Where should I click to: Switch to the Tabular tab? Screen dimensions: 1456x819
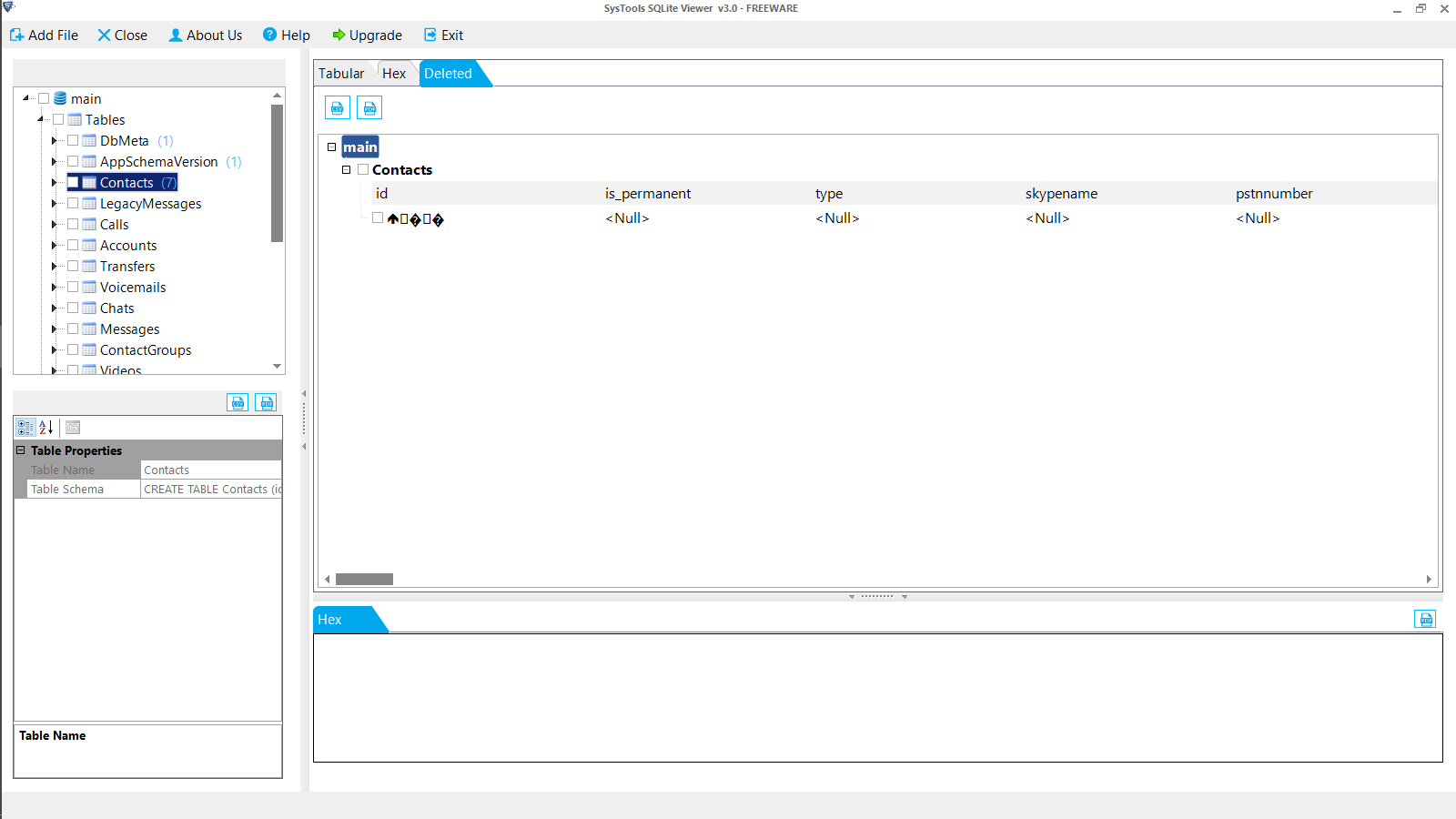[341, 74]
